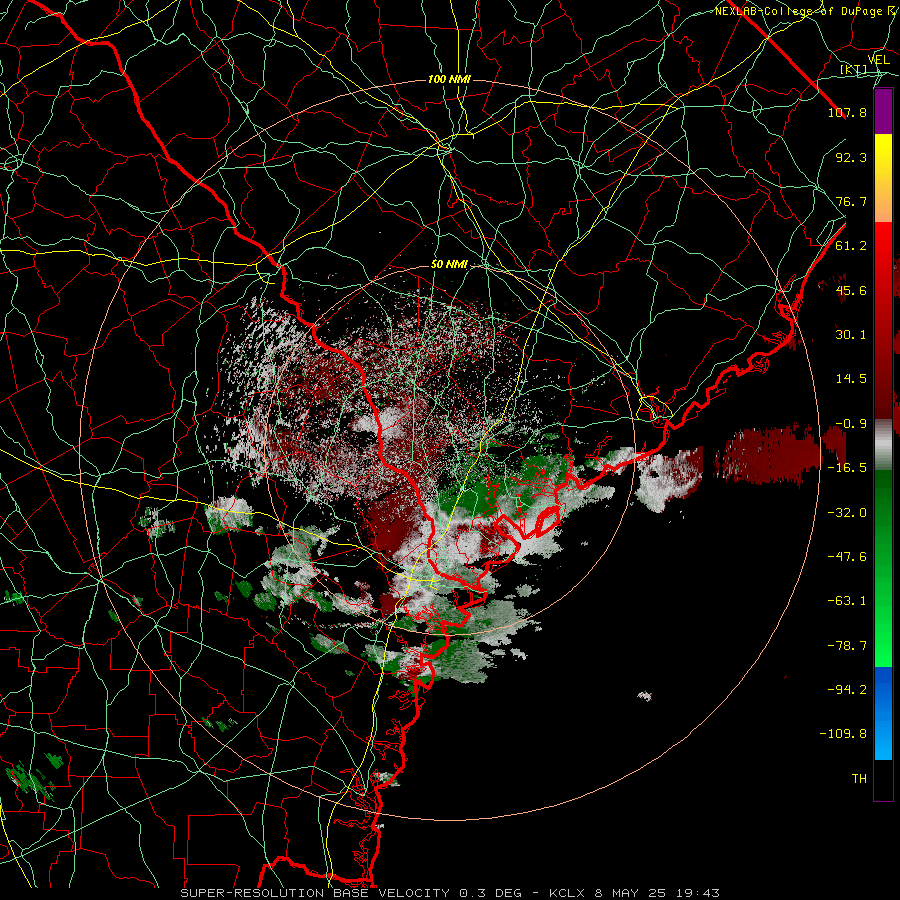Click the 50 NMI range ring label
This screenshot has width=900, height=900.
coord(449,264)
